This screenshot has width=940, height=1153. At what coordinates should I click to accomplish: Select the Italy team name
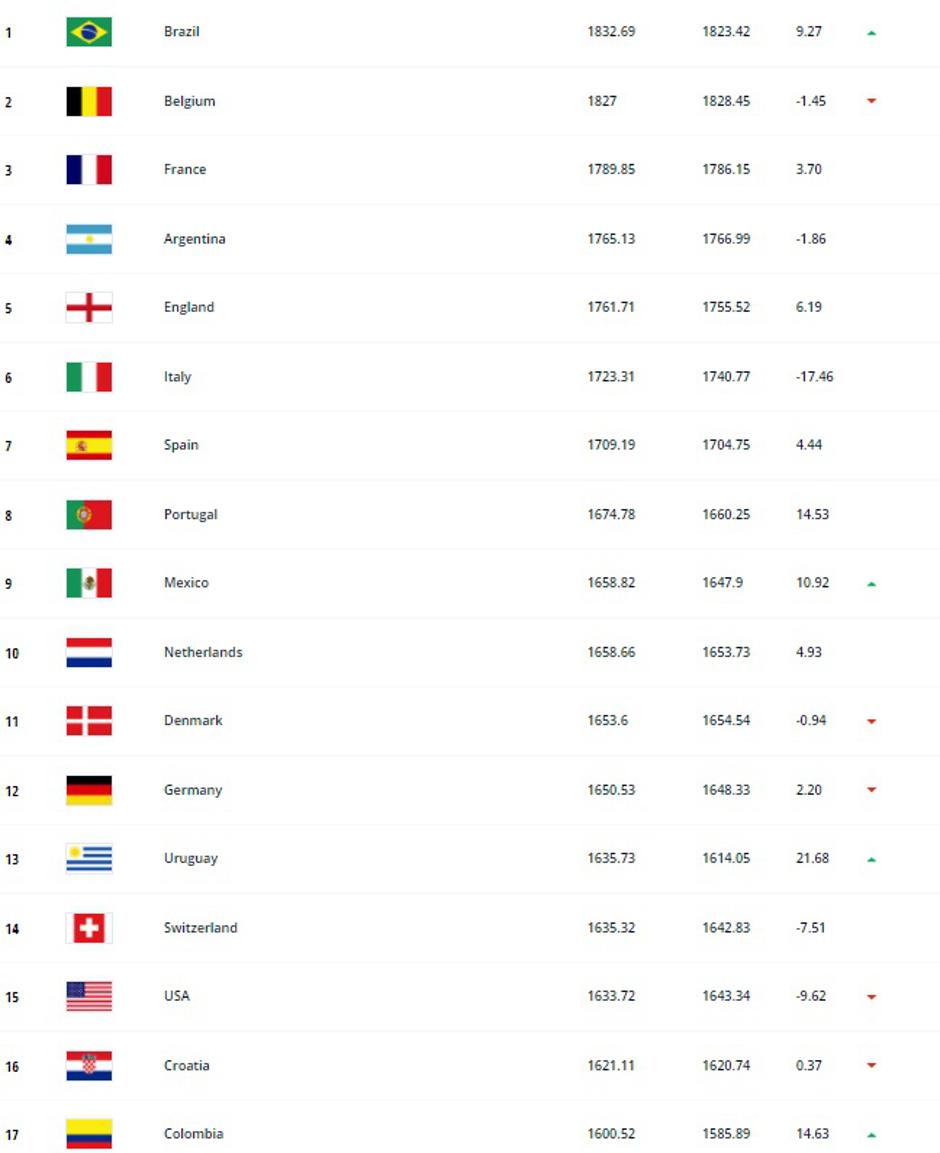pyautogui.click(x=177, y=376)
